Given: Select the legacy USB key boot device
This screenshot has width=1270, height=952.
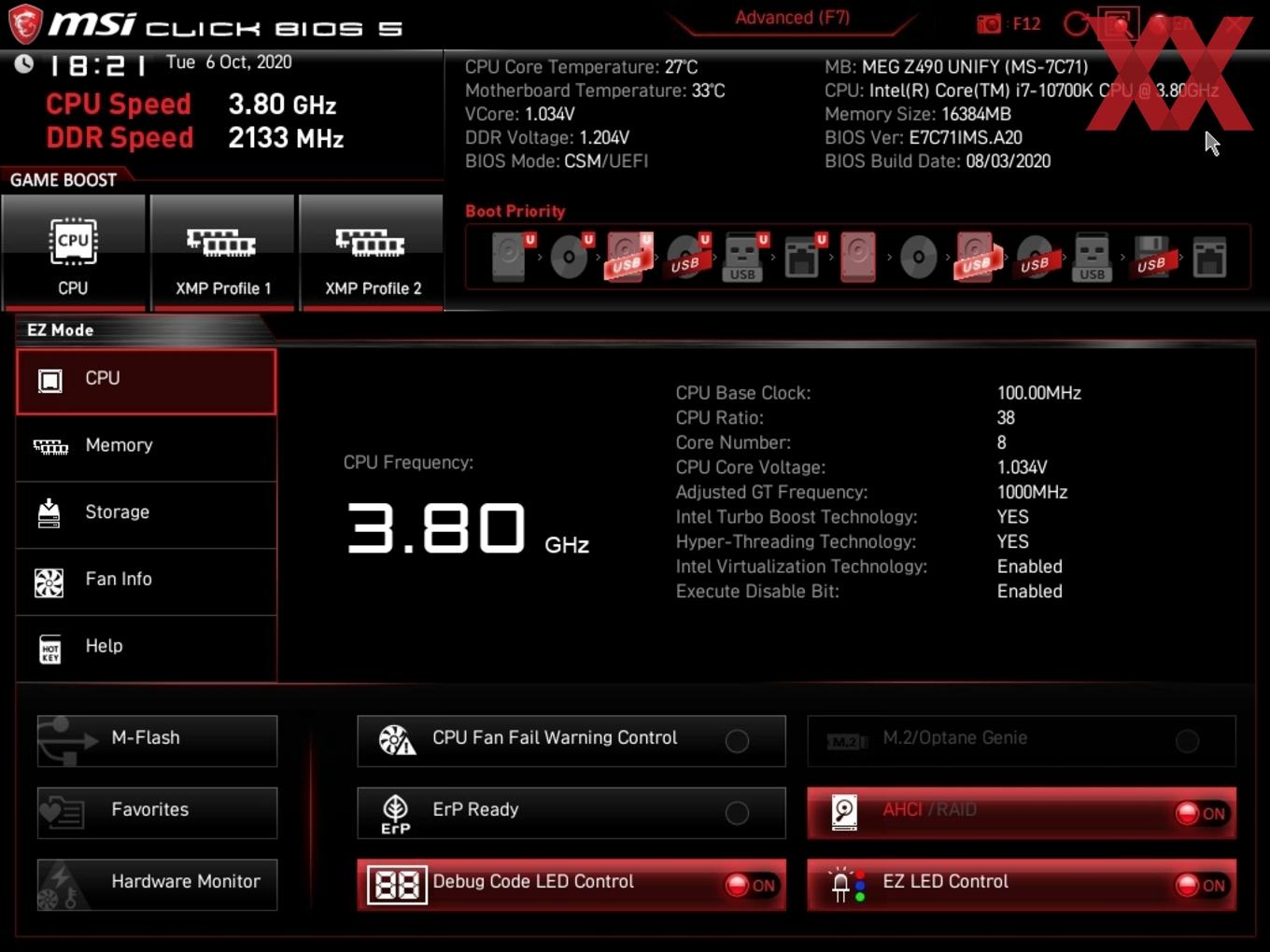Looking at the screenshot, I should (1092, 257).
